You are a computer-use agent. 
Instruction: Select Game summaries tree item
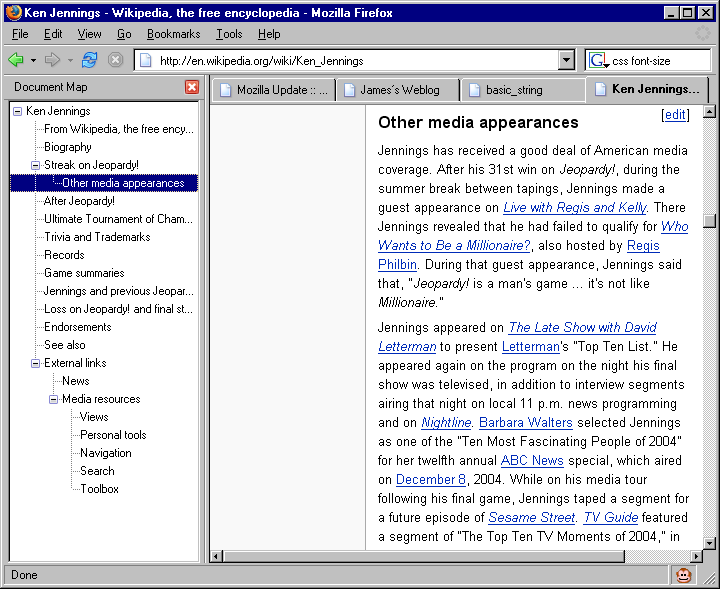coord(84,273)
